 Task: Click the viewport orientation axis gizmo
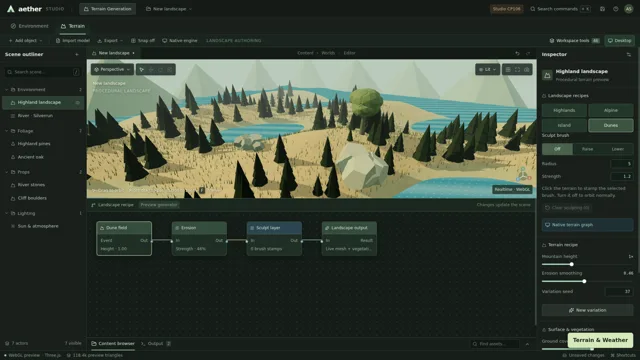click(523, 174)
